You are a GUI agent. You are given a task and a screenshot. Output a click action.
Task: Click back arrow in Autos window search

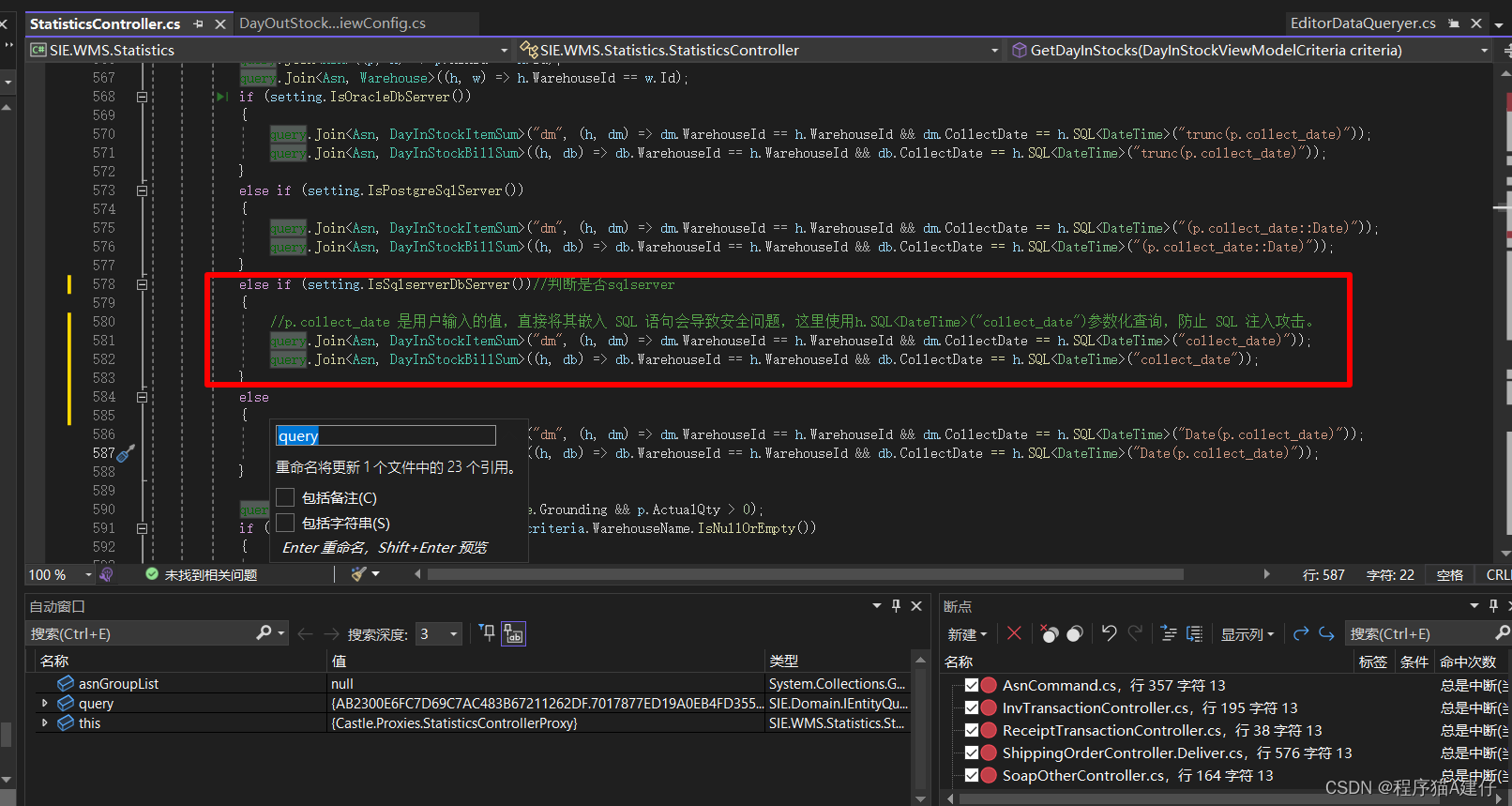pyautogui.click(x=305, y=634)
